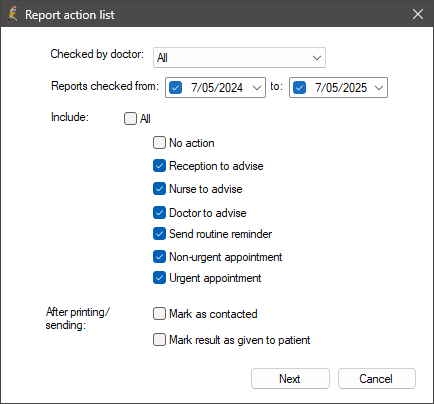Click the Cancel button

click(377, 379)
